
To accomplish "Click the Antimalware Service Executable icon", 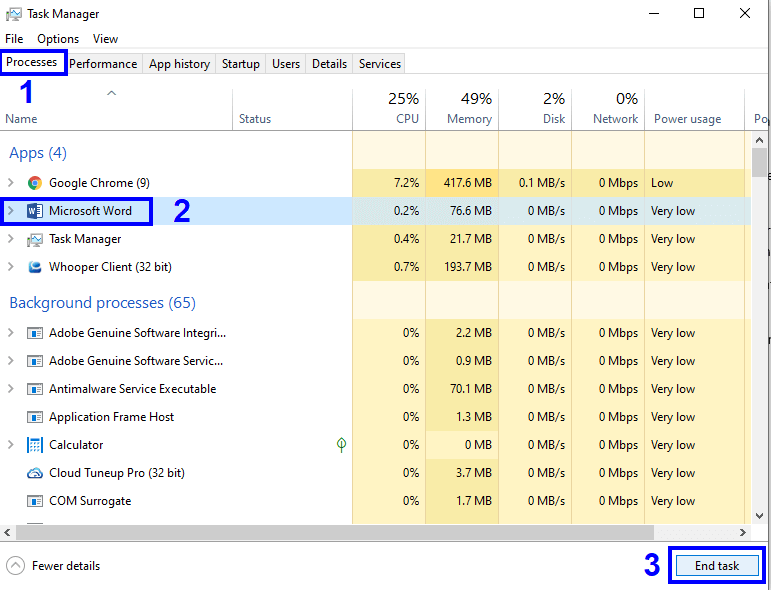I will (34, 389).
